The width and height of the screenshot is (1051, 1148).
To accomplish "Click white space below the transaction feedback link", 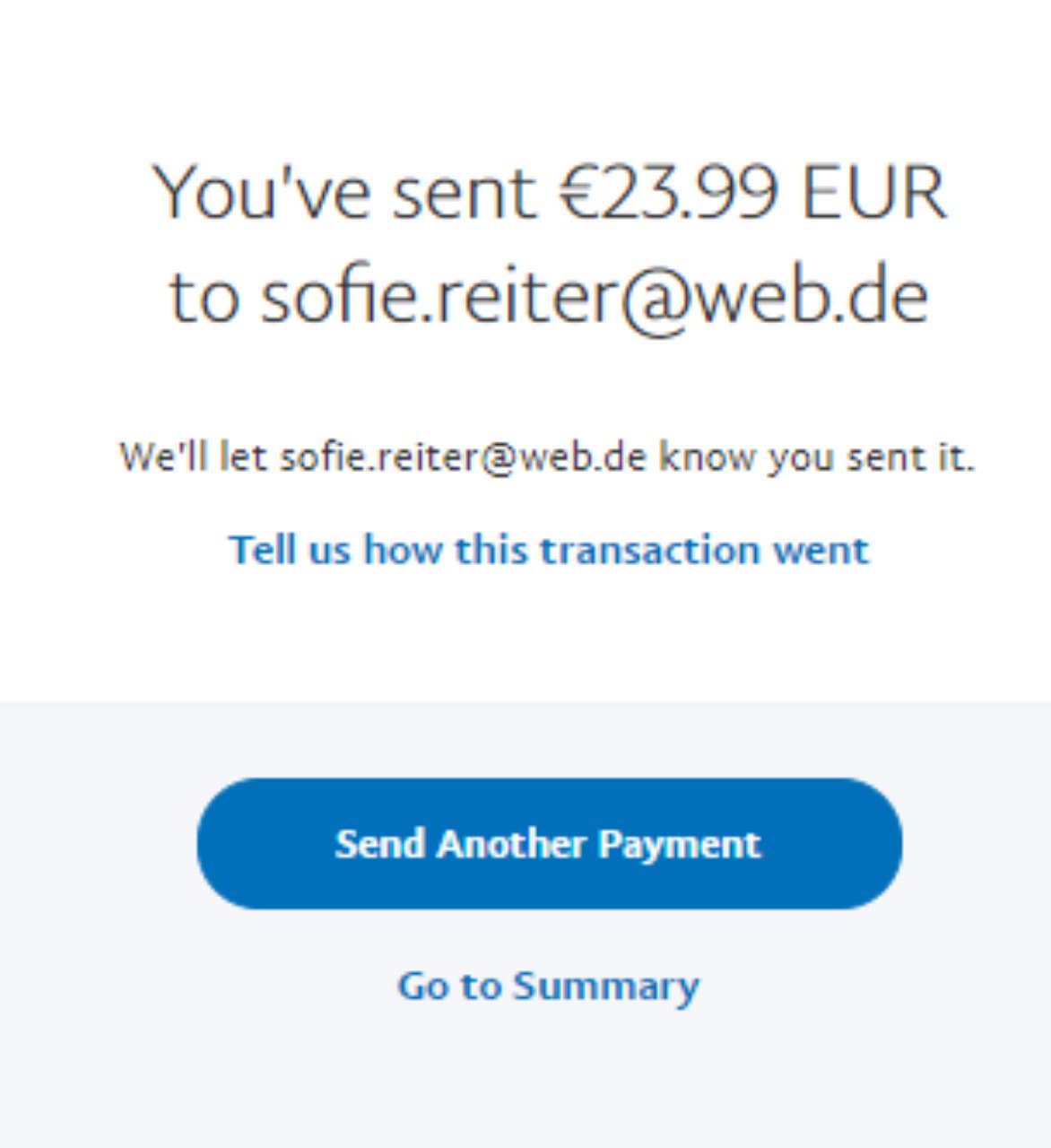I will (525, 637).
